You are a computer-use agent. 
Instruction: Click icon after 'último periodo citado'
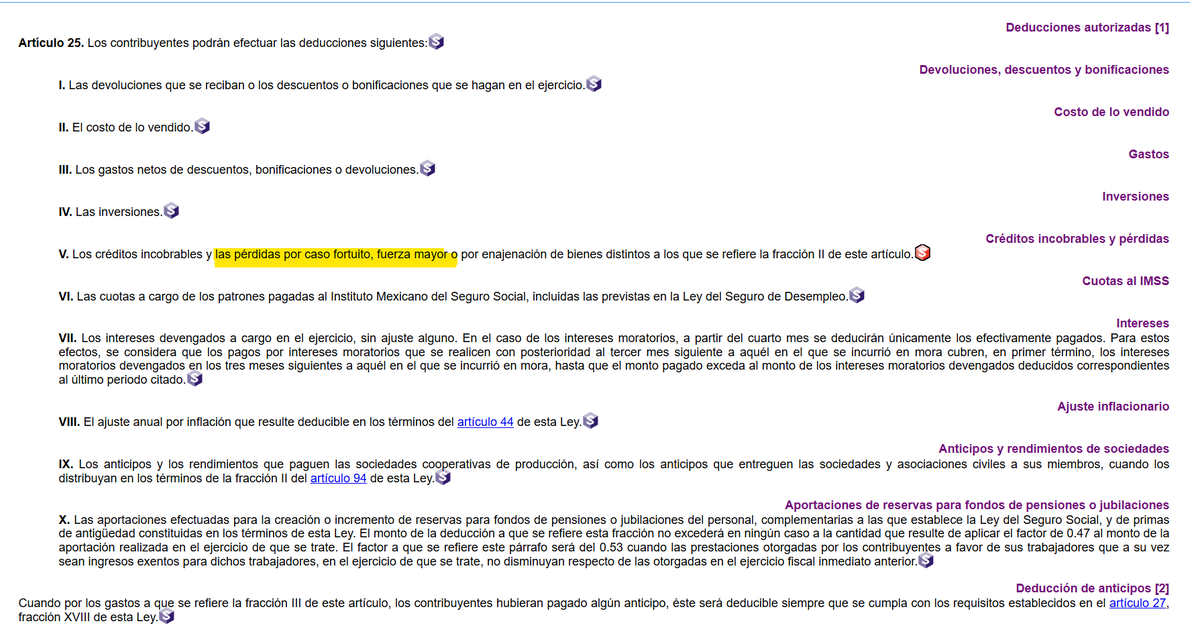tap(194, 379)
